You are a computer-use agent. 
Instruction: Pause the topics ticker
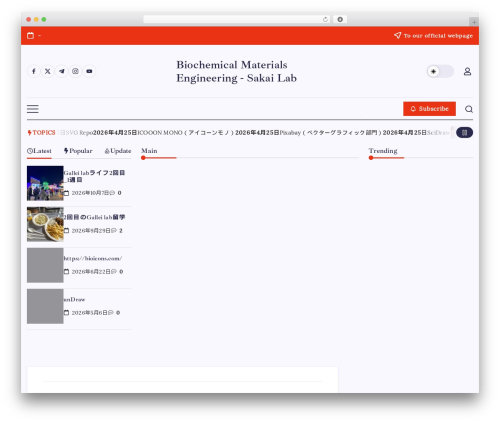click(464, 132)
